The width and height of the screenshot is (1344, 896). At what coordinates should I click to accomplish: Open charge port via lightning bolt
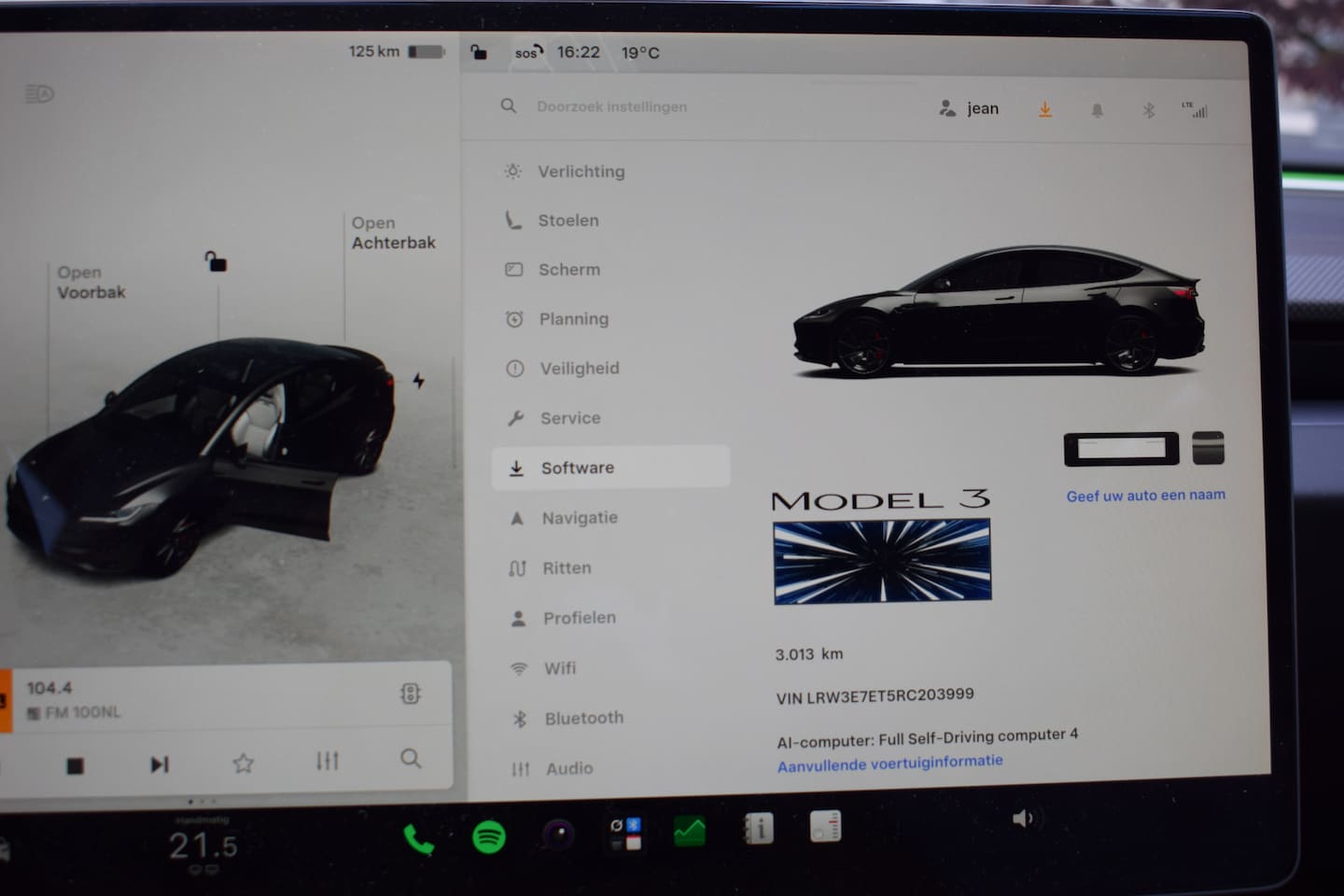(x=419, y=380)
